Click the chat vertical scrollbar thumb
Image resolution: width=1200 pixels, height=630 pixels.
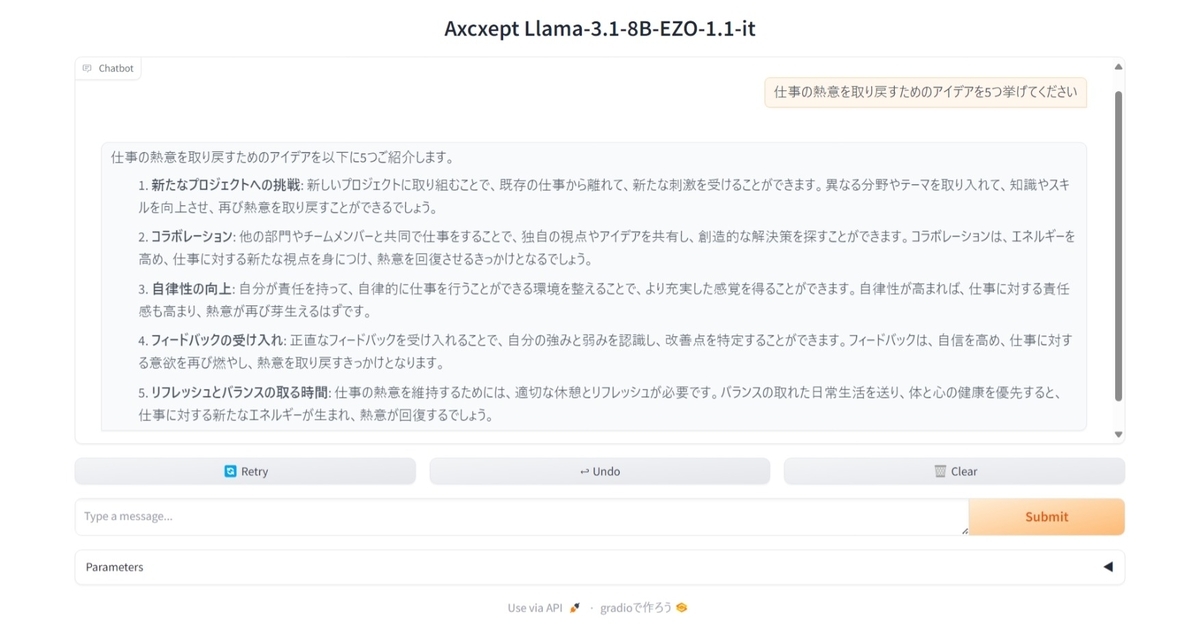tap(1119, 246)
